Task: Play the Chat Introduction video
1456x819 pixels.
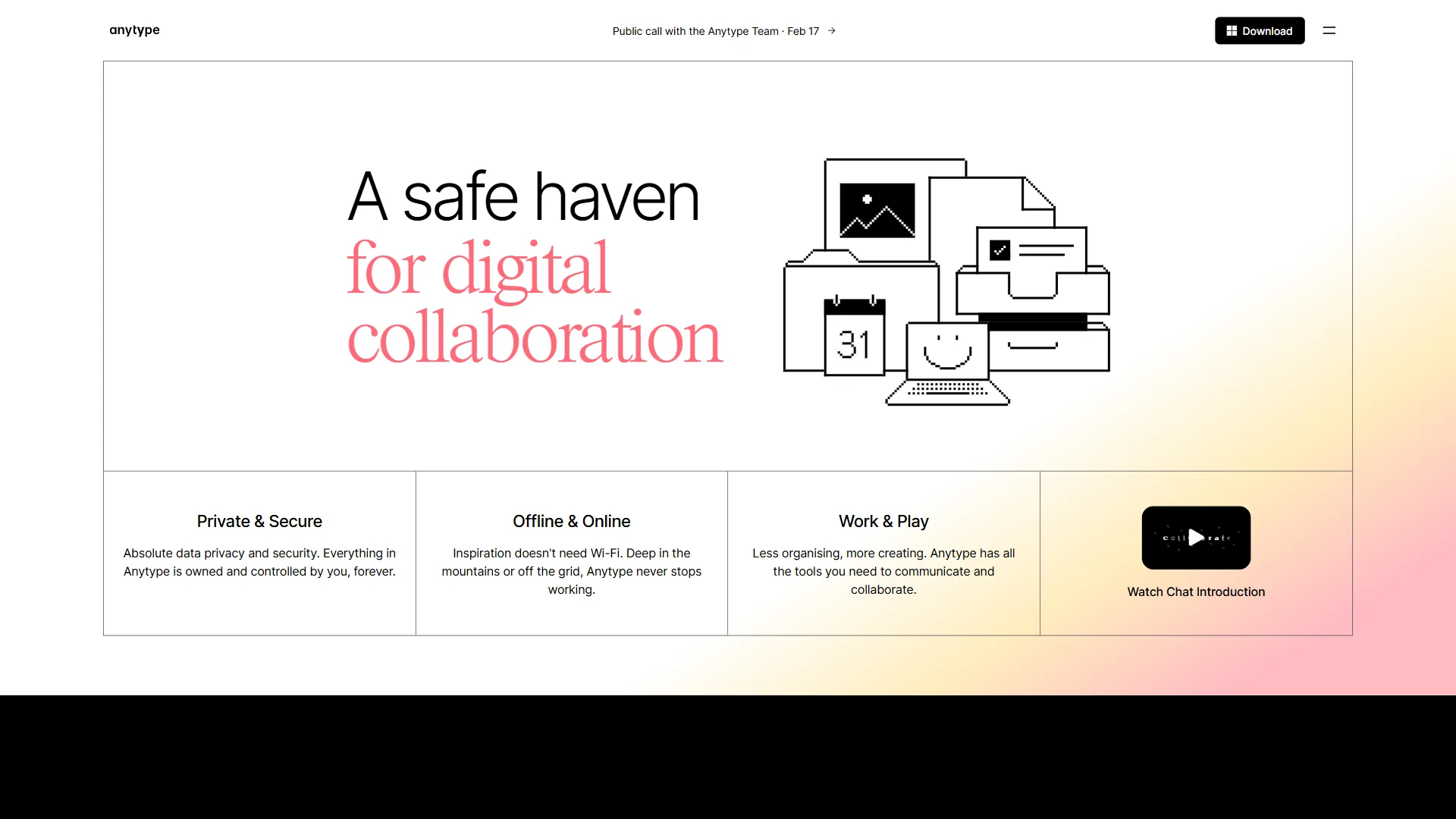Action: tap(1196, 538)
